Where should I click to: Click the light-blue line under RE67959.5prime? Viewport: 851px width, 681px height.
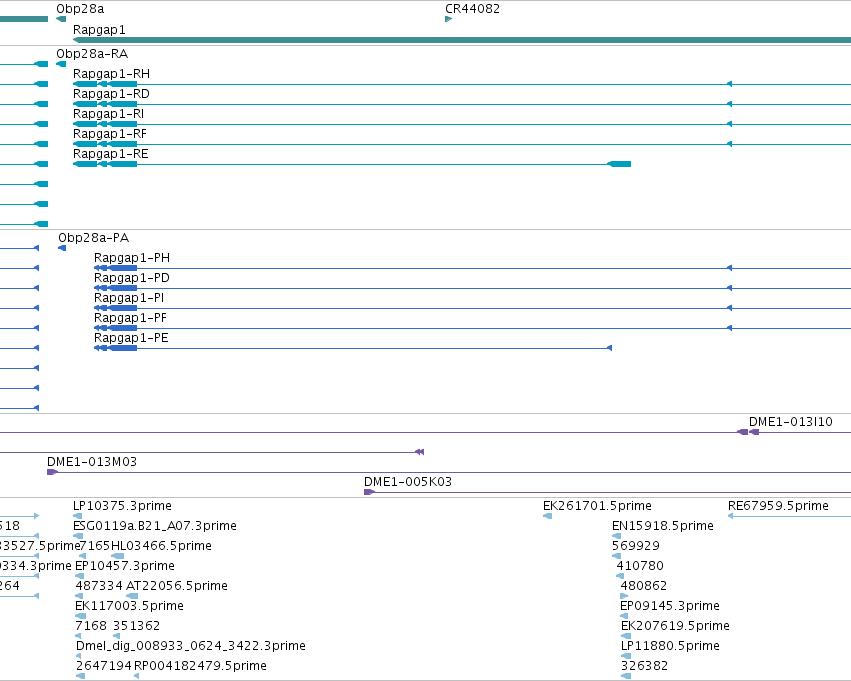click(789, 516)
